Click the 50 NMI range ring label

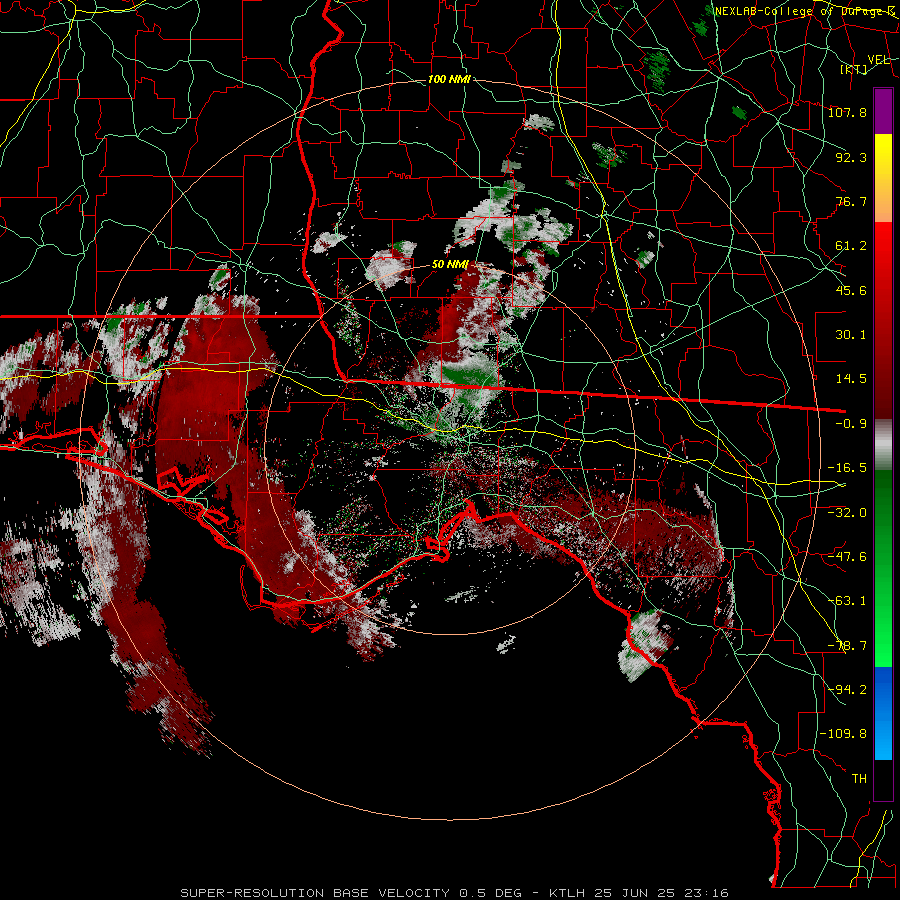pyautogui.click(x=450, y=265)
